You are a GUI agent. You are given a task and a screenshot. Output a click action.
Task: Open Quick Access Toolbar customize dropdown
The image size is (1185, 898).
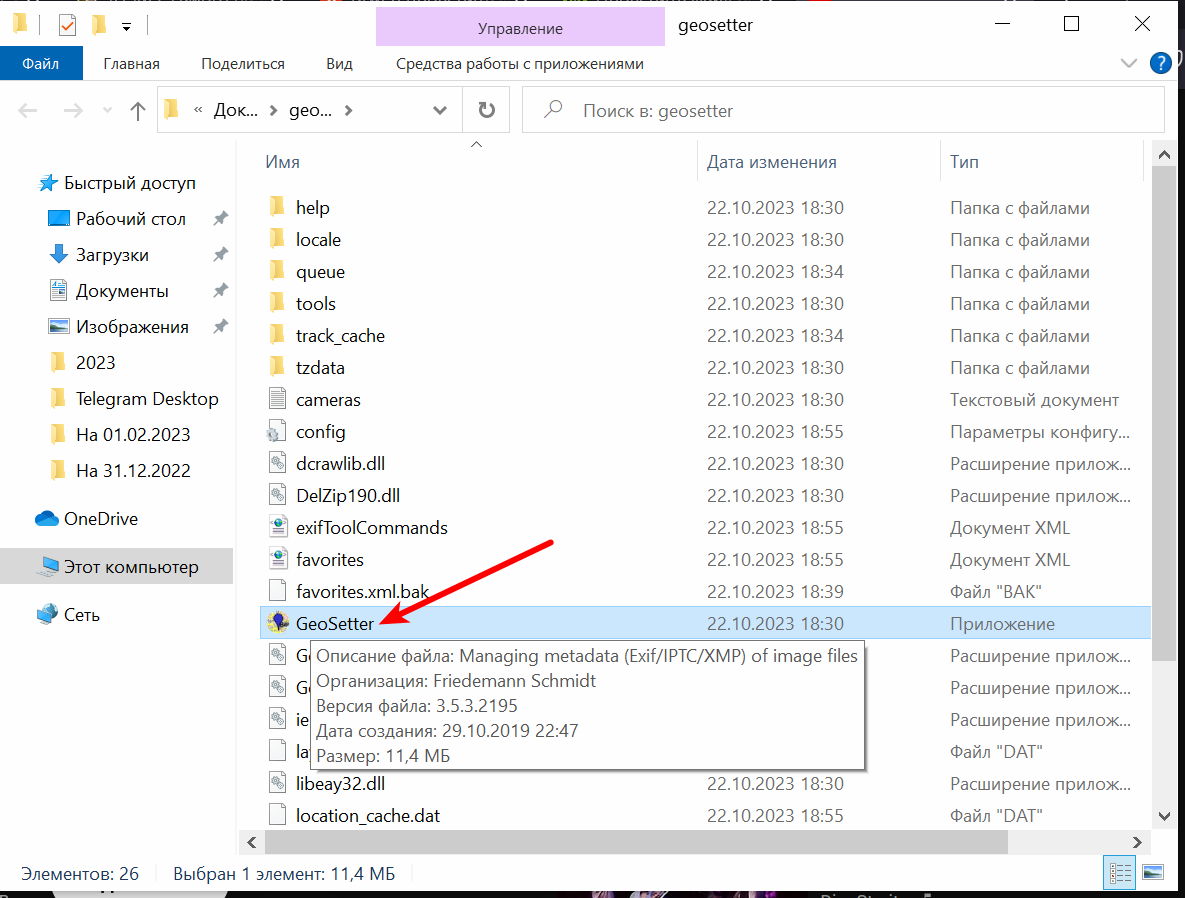[126, 27]
